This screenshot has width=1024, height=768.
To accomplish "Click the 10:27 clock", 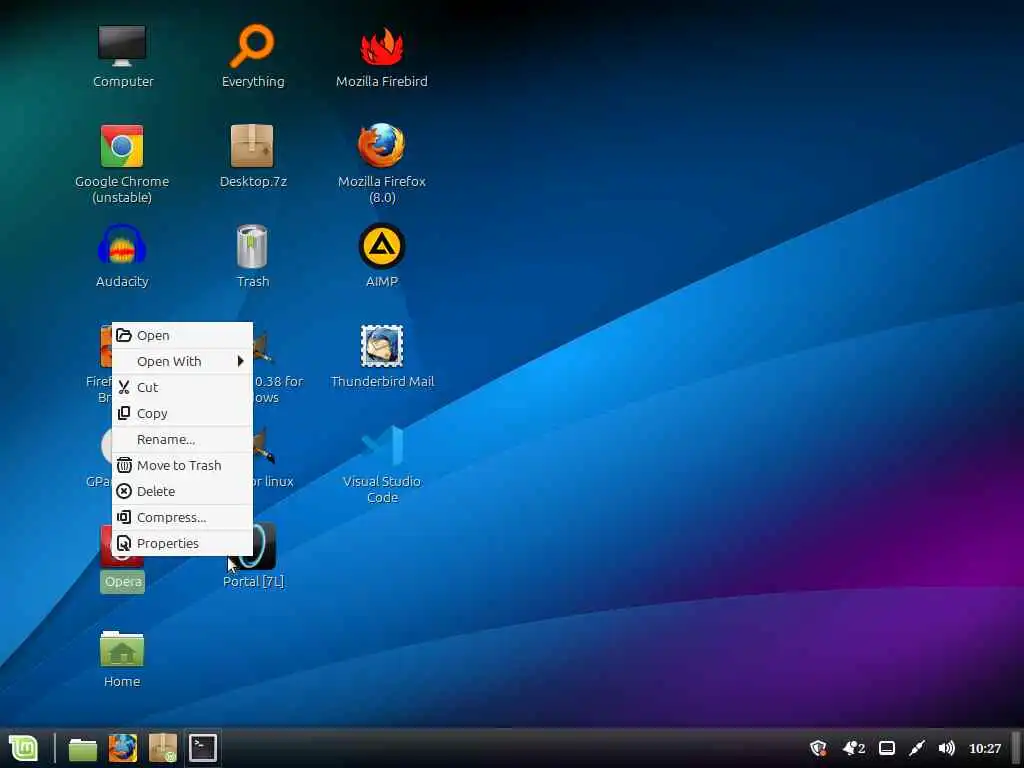I will click(x=985, y=748).
